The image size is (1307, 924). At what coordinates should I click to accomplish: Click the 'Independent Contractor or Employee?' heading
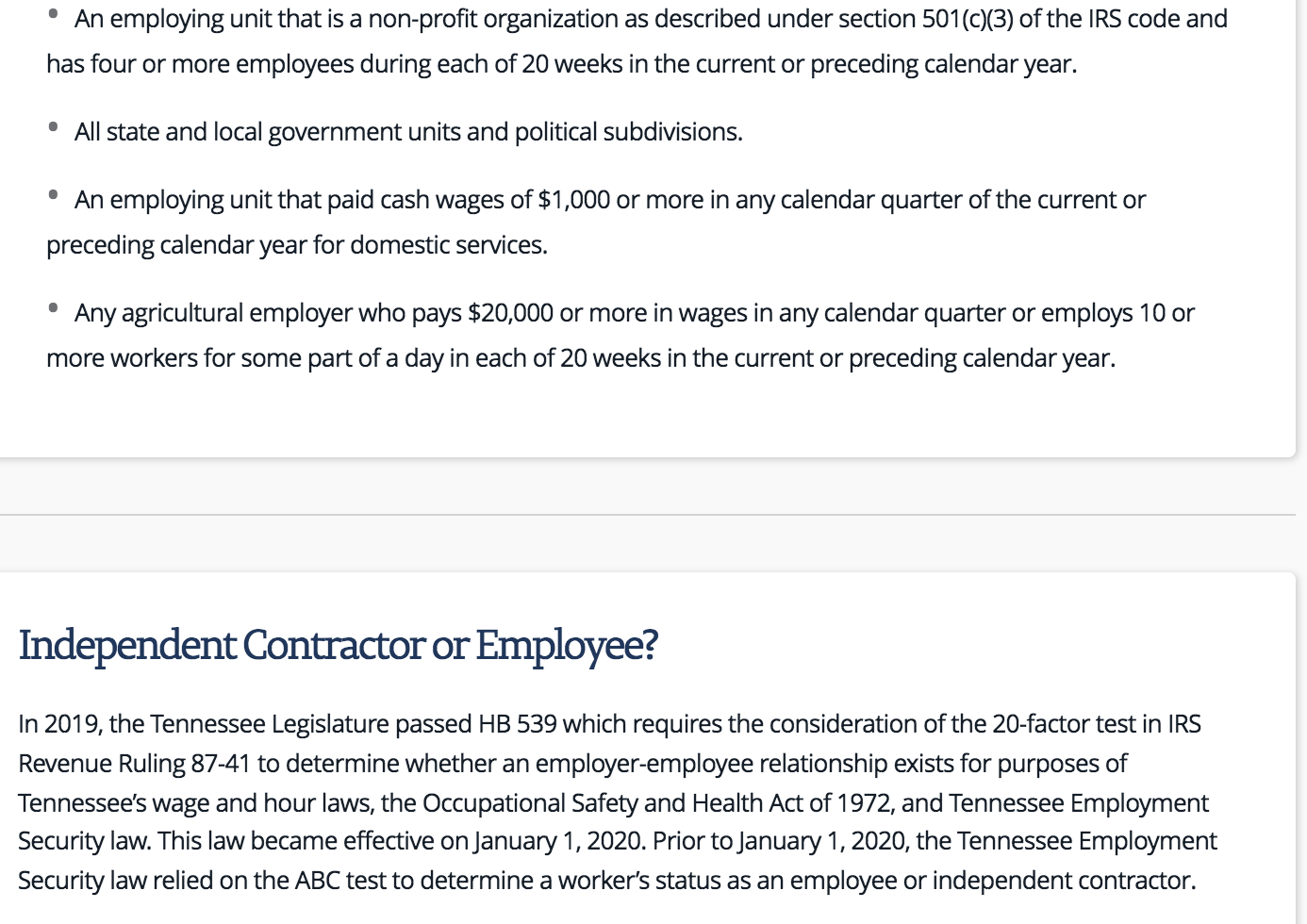click(x=338, y=646)
